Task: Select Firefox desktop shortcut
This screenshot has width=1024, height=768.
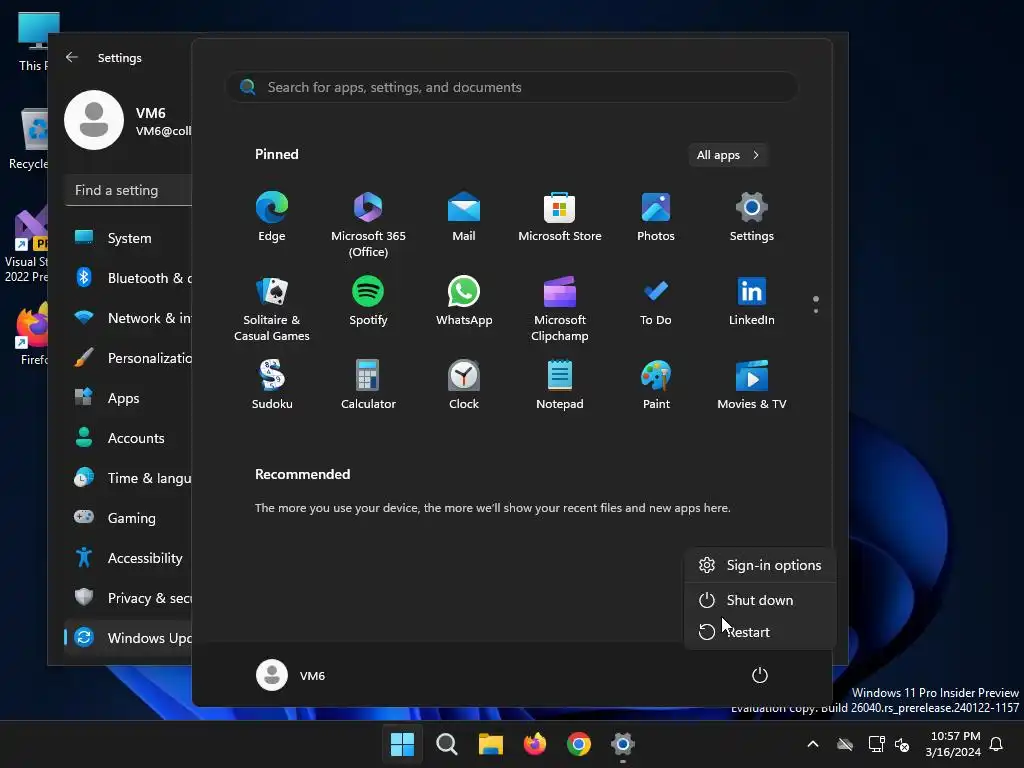Action: tap(33, 334)
